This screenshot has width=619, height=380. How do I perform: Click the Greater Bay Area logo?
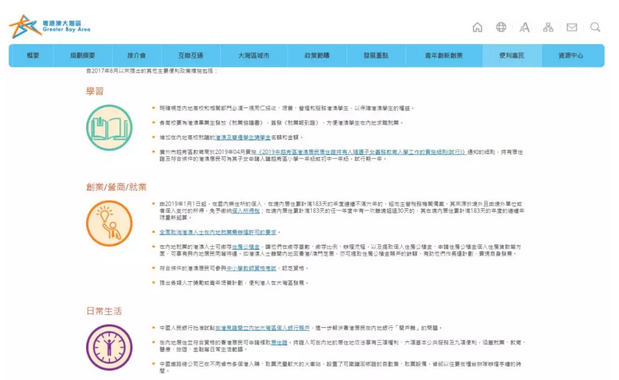click(x=50, y=26)
